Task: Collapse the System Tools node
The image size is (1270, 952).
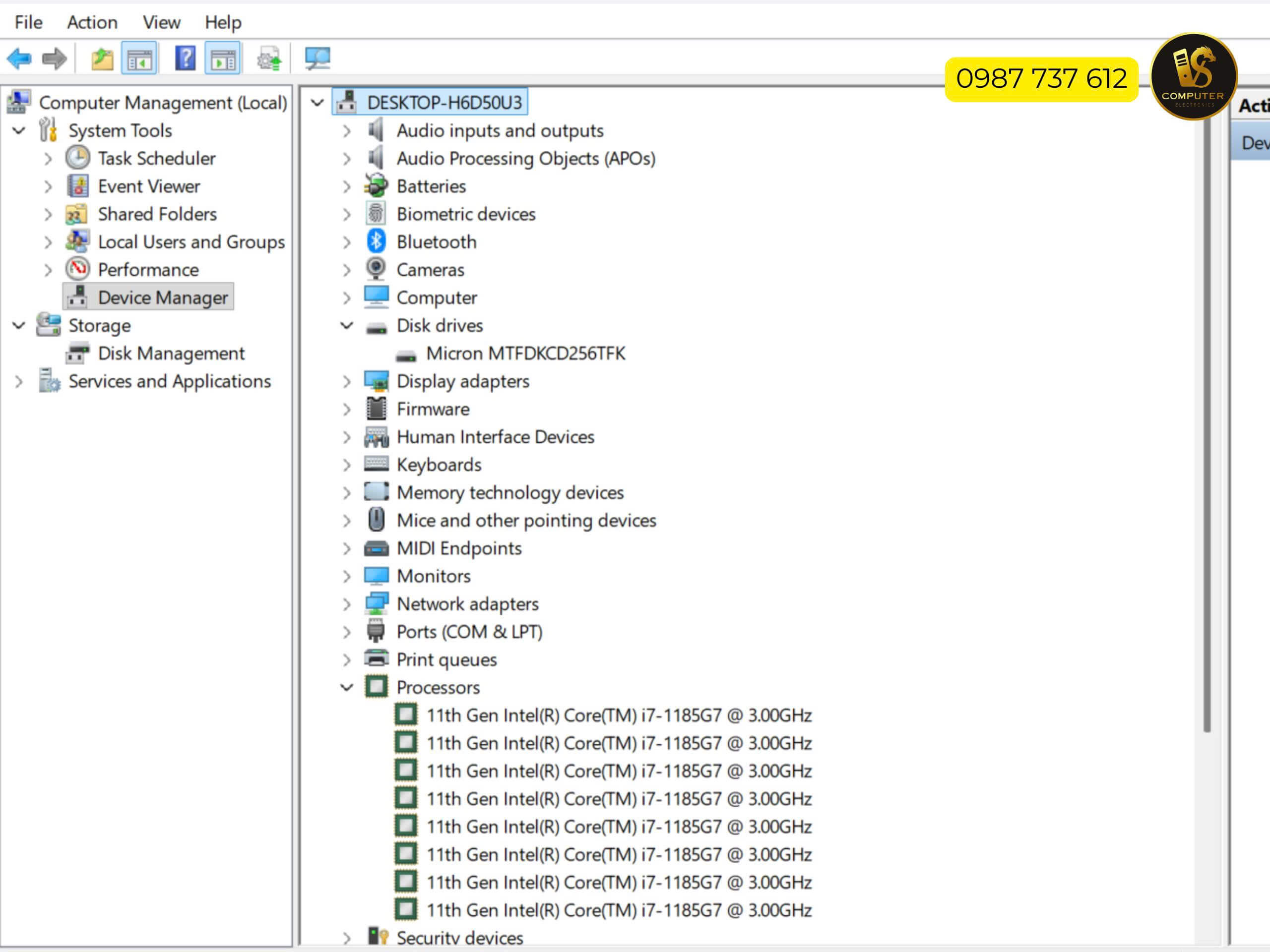Action: [19, 131]
